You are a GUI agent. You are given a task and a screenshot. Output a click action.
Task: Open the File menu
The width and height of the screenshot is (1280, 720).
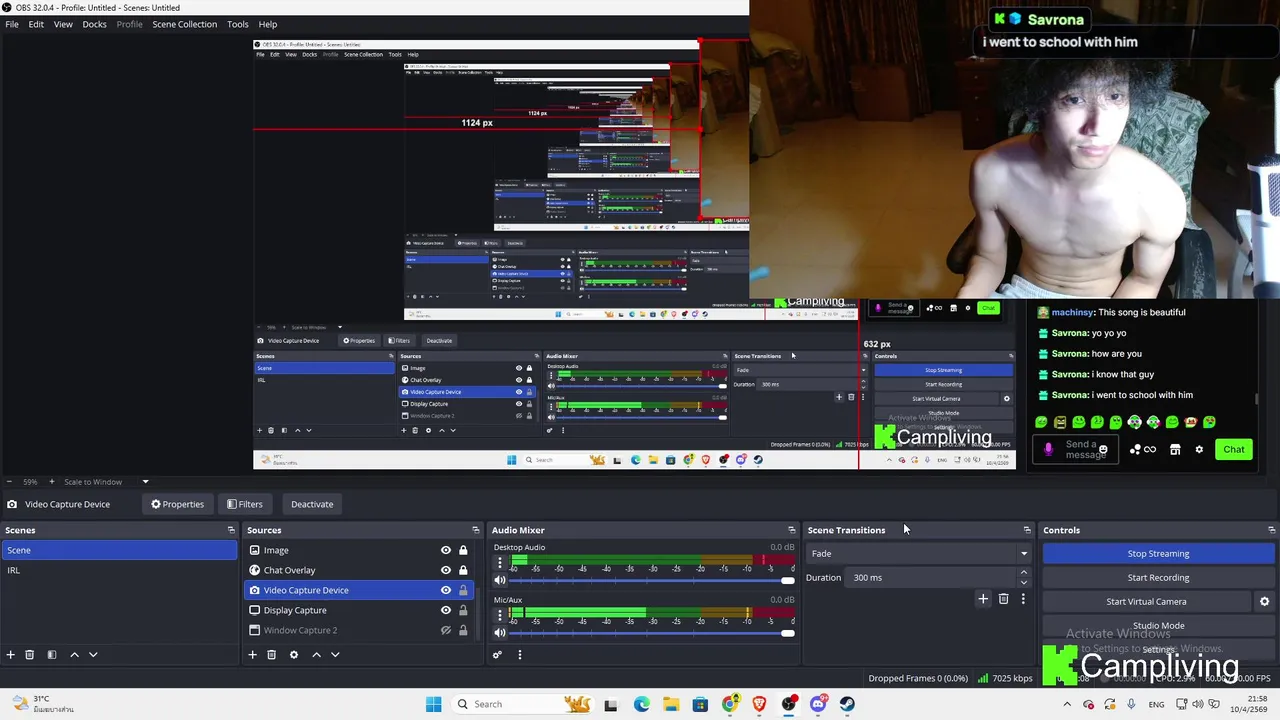tap(12, 24)
